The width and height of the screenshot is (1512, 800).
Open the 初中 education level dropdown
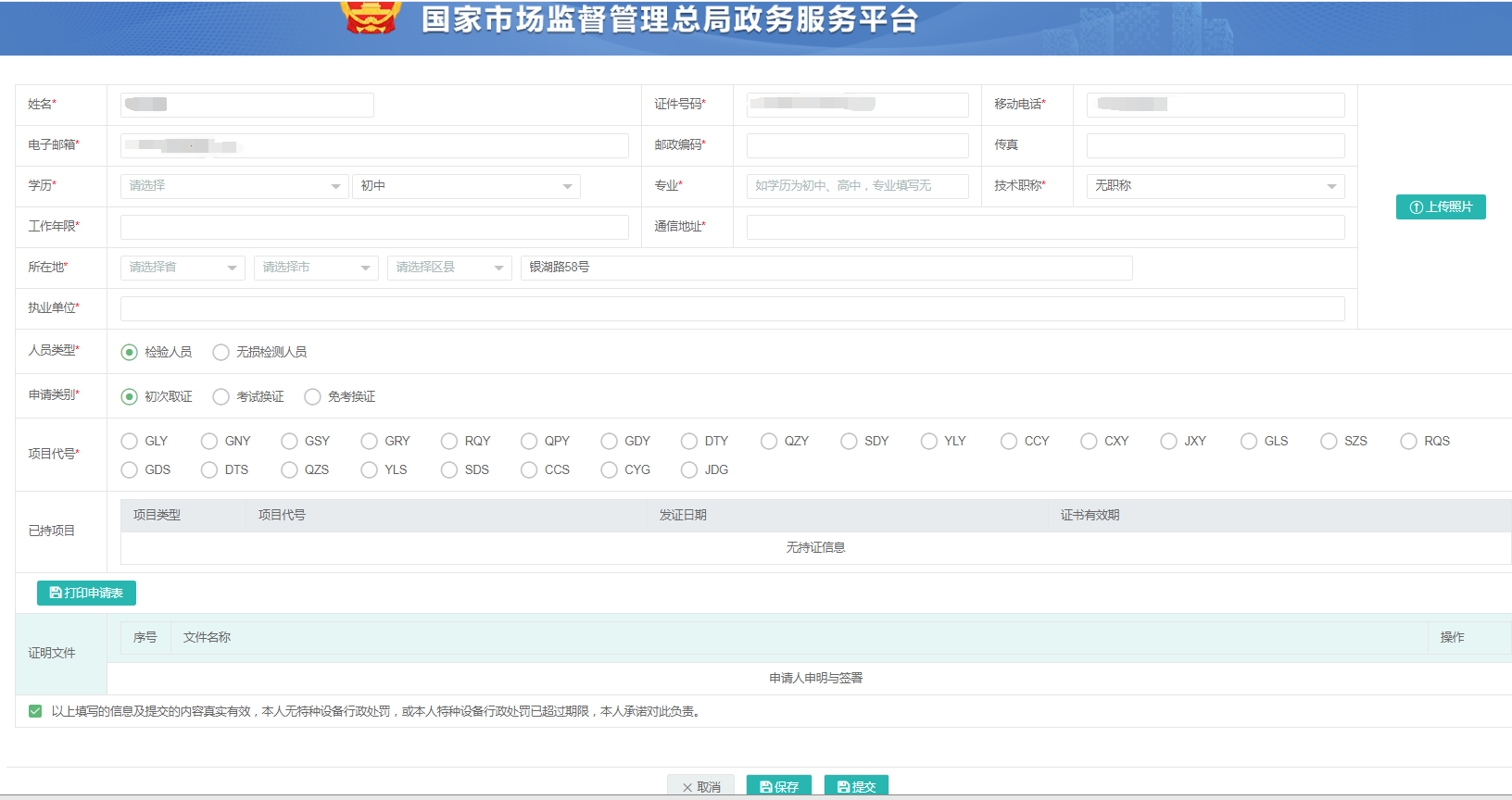(x=466, y=186)
